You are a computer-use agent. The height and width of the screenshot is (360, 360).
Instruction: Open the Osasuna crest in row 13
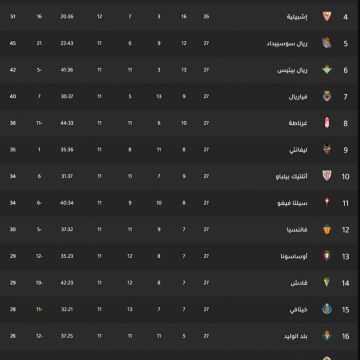[327, 256]
